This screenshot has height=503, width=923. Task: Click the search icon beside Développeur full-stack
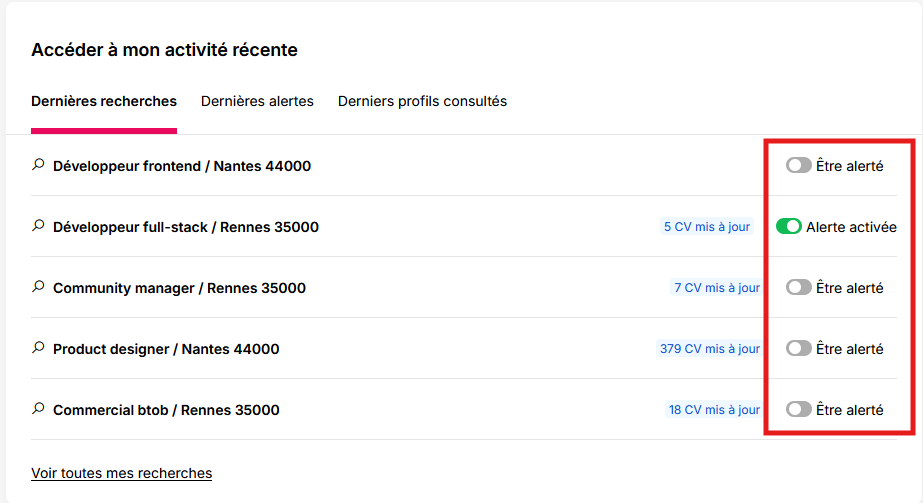point(38,226)
